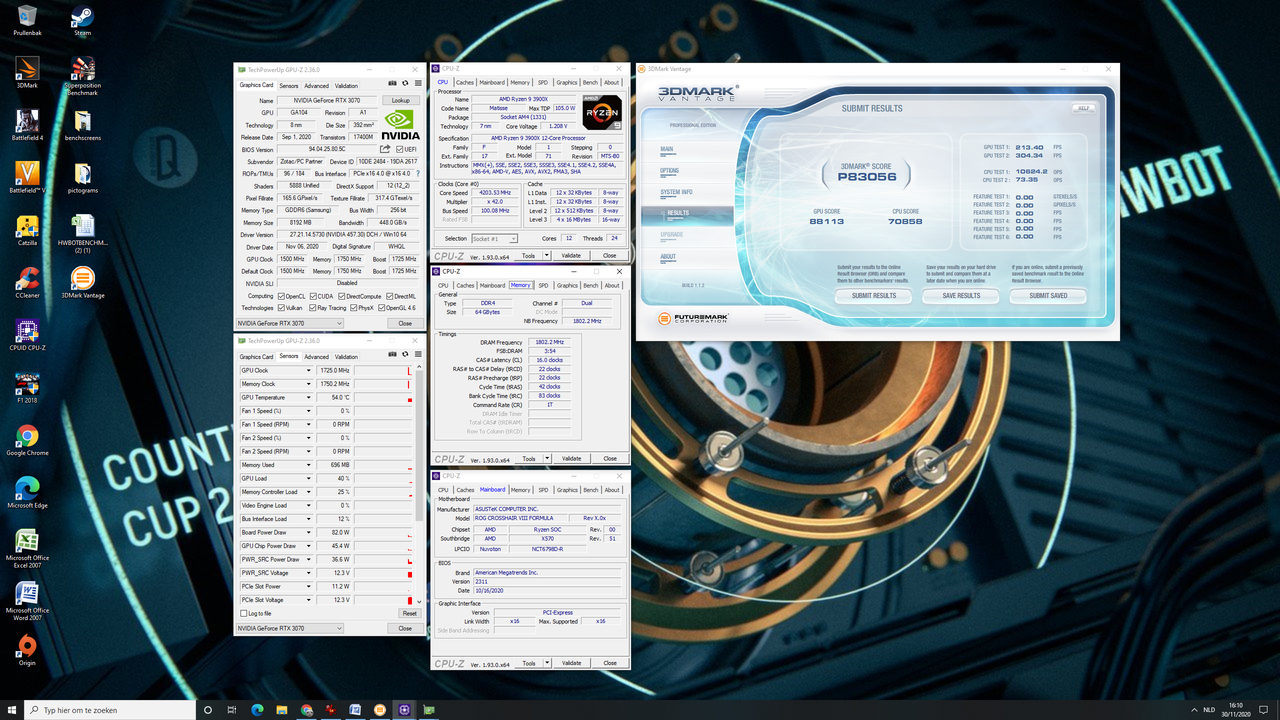Click the Lookup button in GPU-Z
Image resolution: width=1280 pixels, height=720 pixels.
pyautogui.click(x=400, y=100)
